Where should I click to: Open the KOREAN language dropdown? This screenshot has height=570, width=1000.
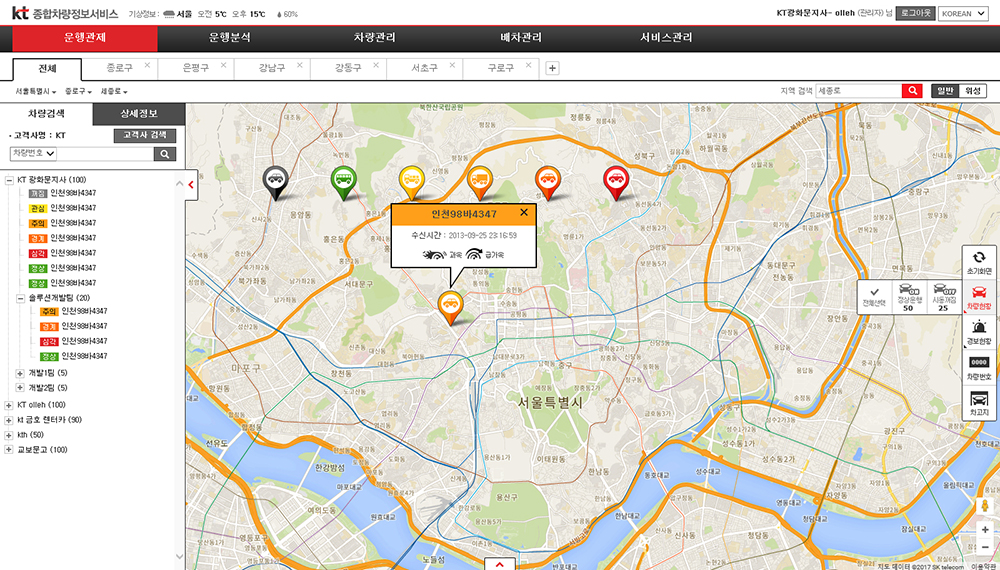(962, 13)
